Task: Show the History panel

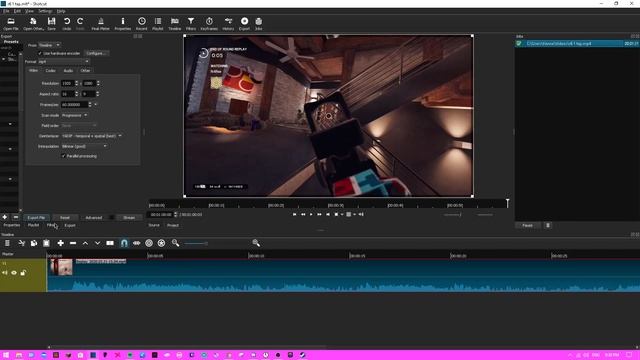Action: [228, 24]
